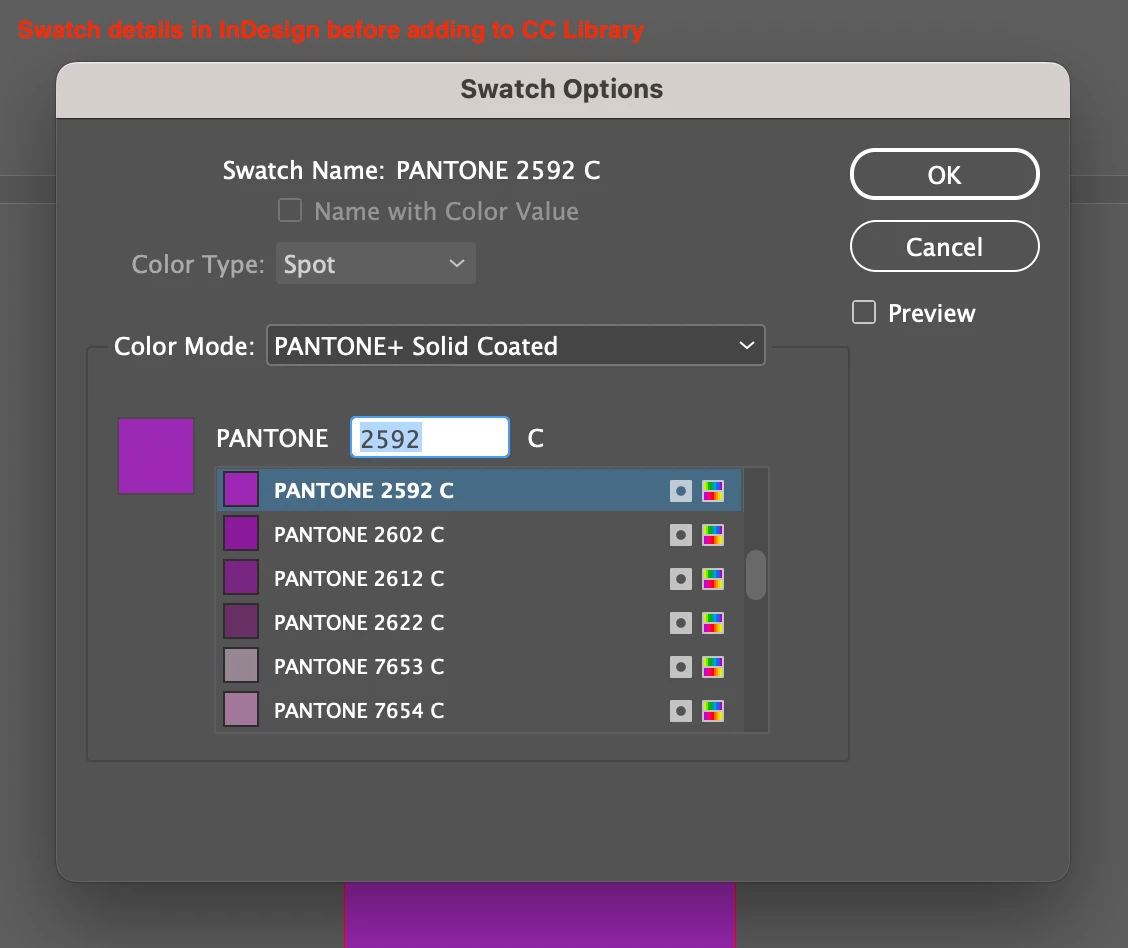Click color mode icon for PANTONE 2592 C
Screen dimensions: 1128x948
(x=713, y=491)
